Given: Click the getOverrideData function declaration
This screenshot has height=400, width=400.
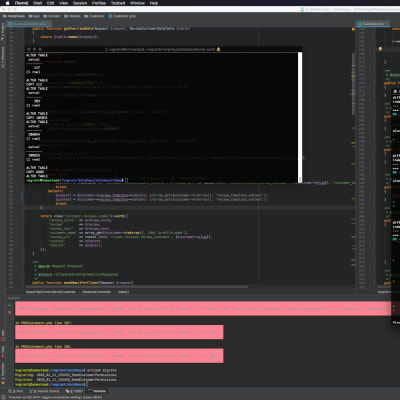Looking at the screenshot, I should pos(111,29).
